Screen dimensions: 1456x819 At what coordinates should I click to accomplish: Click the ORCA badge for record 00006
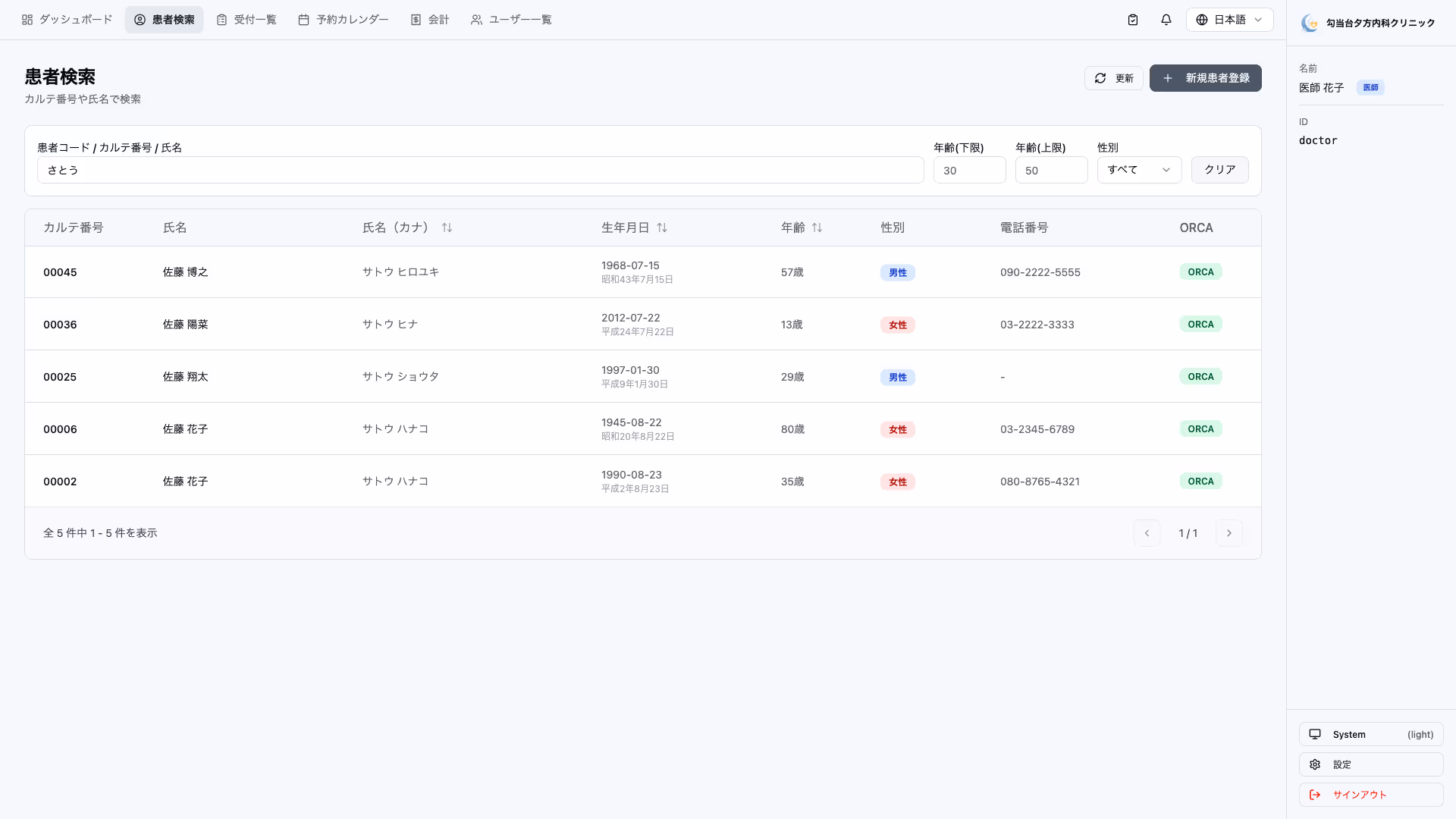[1200, 429]
